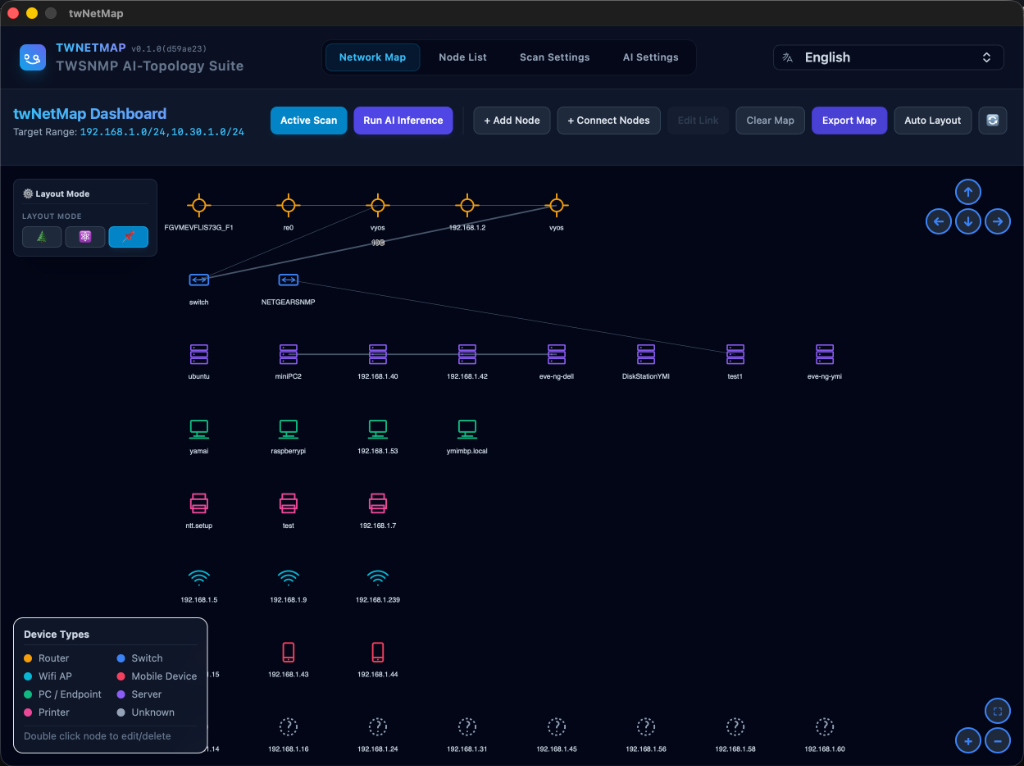1024x766 pixels.
Task: Select the yamai PC node
Action: click(x=199, y=429)
